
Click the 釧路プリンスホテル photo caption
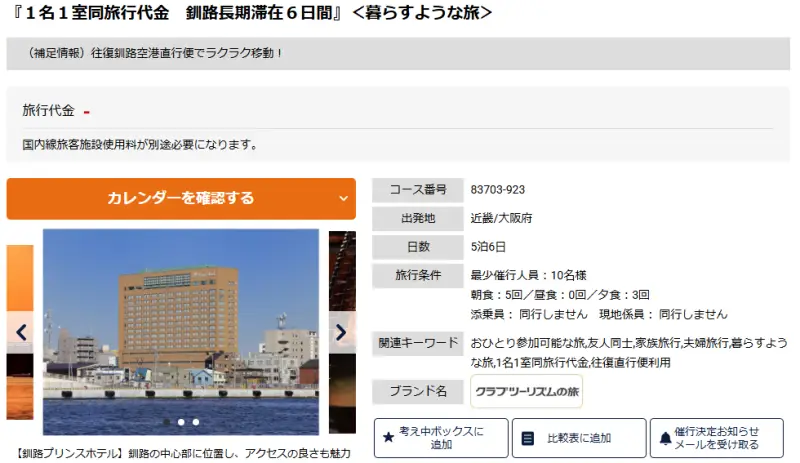coord(183,453)
